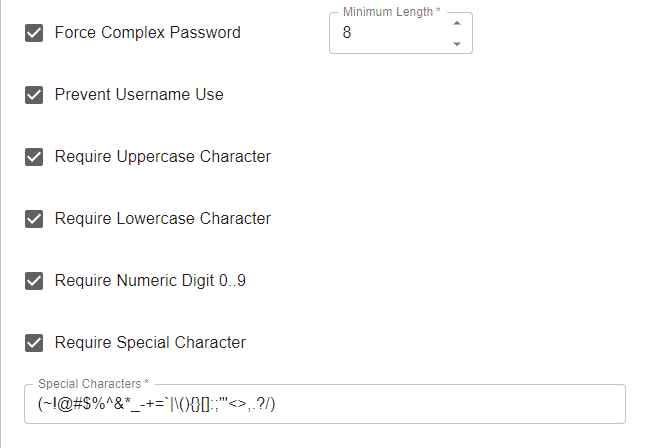The width and height of the screenshot is (646, 448).
Task: Disable the Prevent Username Use checkbox
Action: [34, 95]
